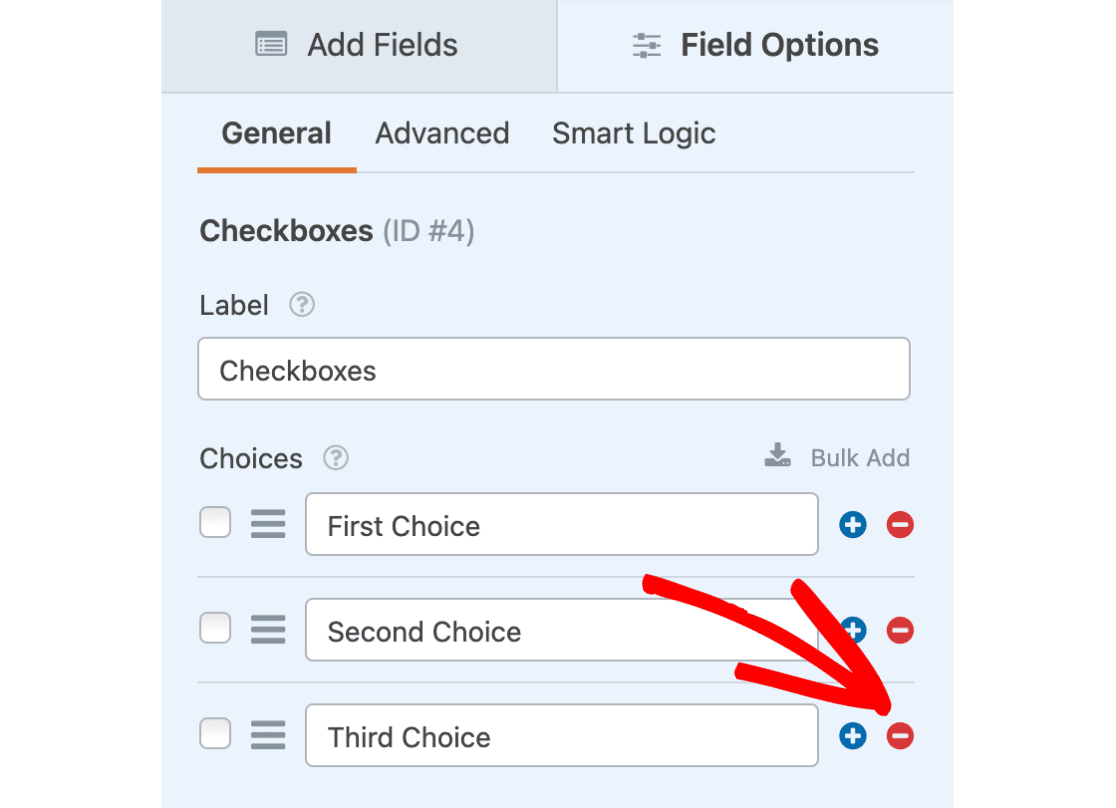Screen dimensions: 1116x808
Task: Click the Bulk Add link
Action: tap(860, 457)
